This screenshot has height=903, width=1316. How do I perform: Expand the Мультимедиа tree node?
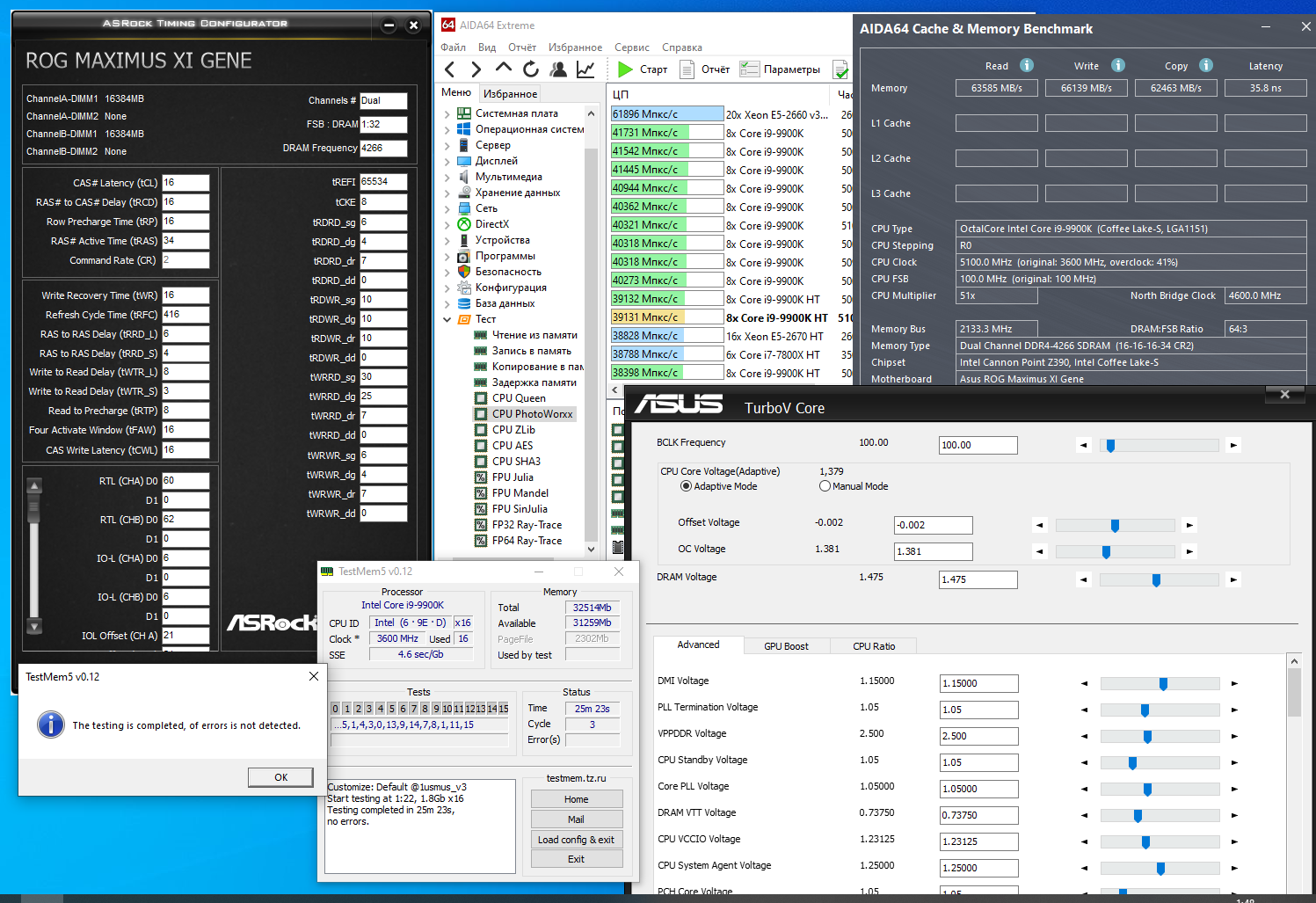pyautogui.click(x=447, y=178)
